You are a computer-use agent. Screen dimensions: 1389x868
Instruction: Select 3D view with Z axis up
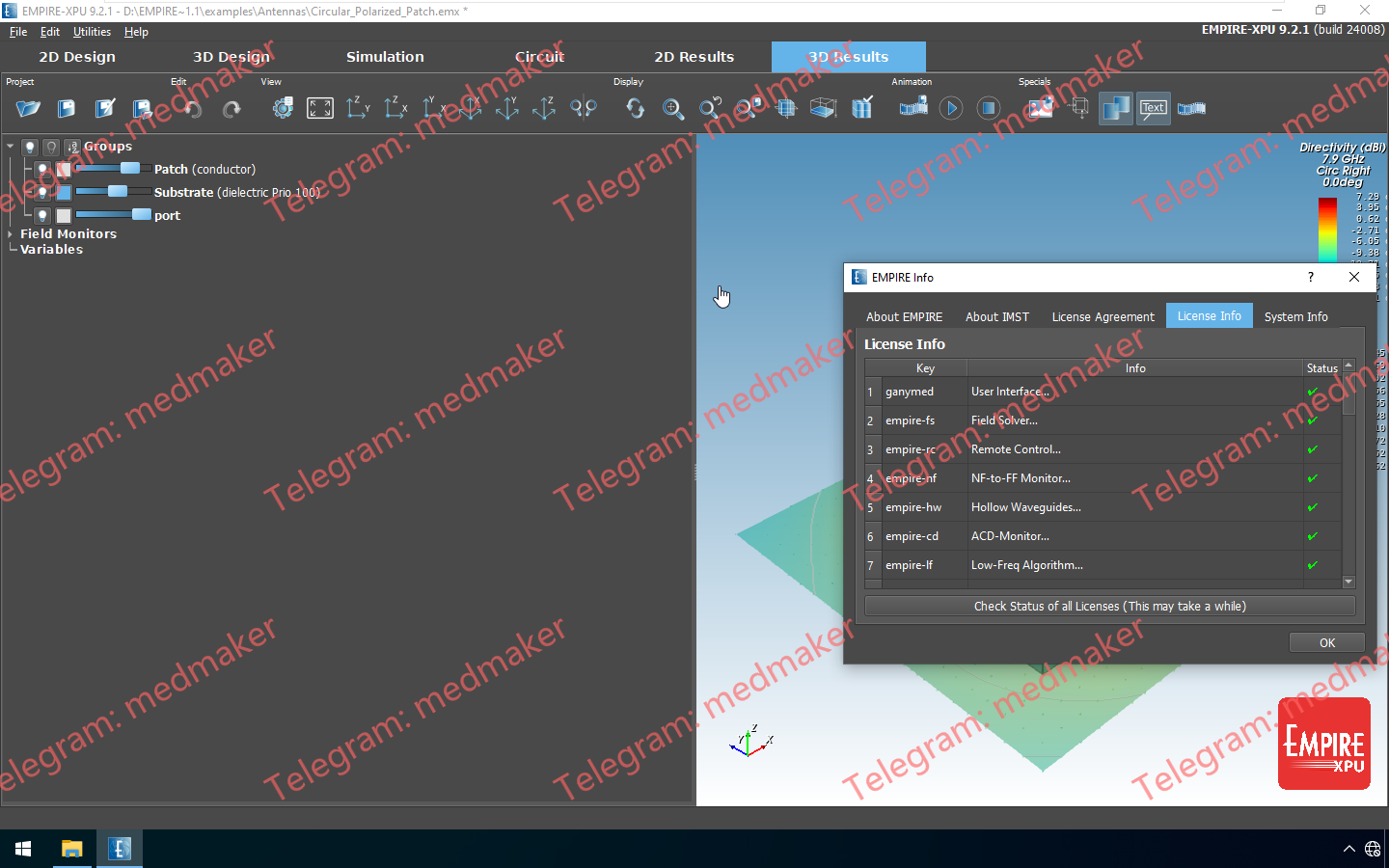(545, 108)
